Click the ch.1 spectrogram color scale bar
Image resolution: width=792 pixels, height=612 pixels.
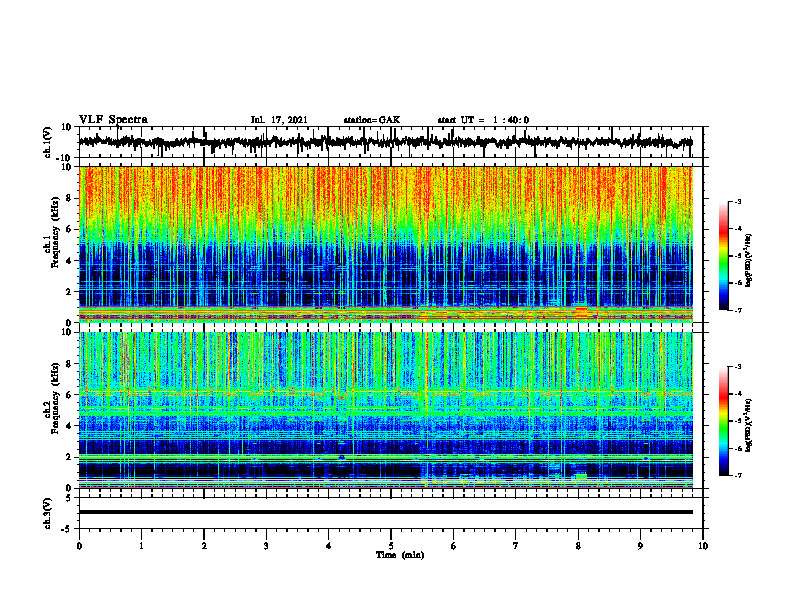coord(724,256)
